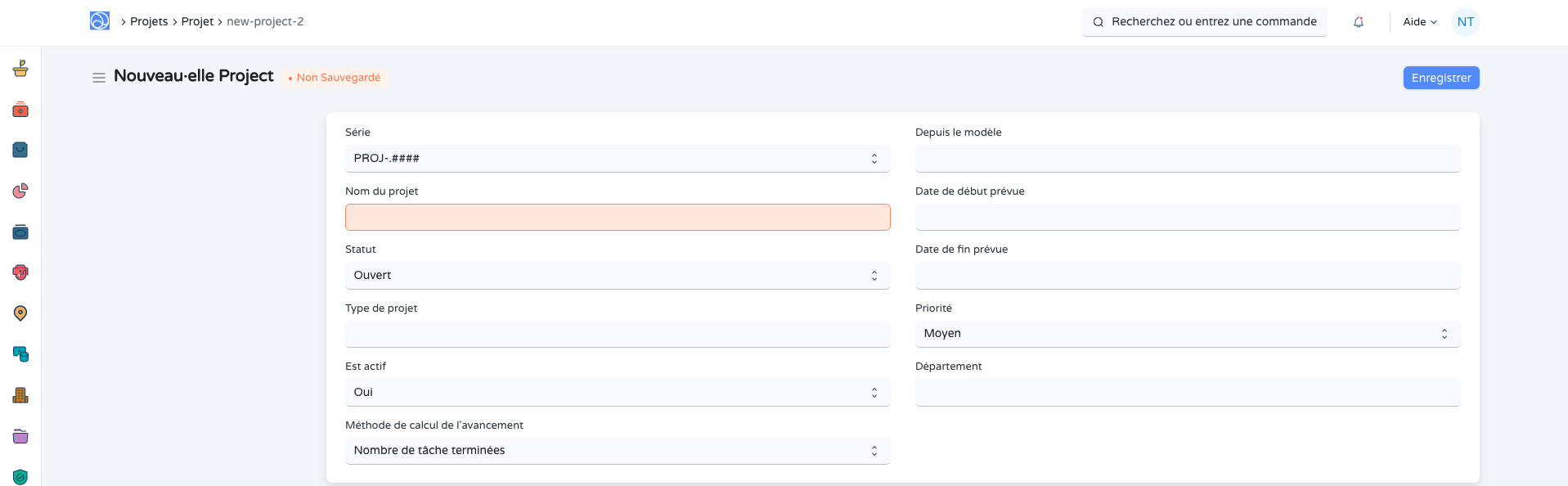Go to Projets in the breadcrumb
This screenshot has height=486, width=1568.
pyautogui.click(x=149, y=21)
